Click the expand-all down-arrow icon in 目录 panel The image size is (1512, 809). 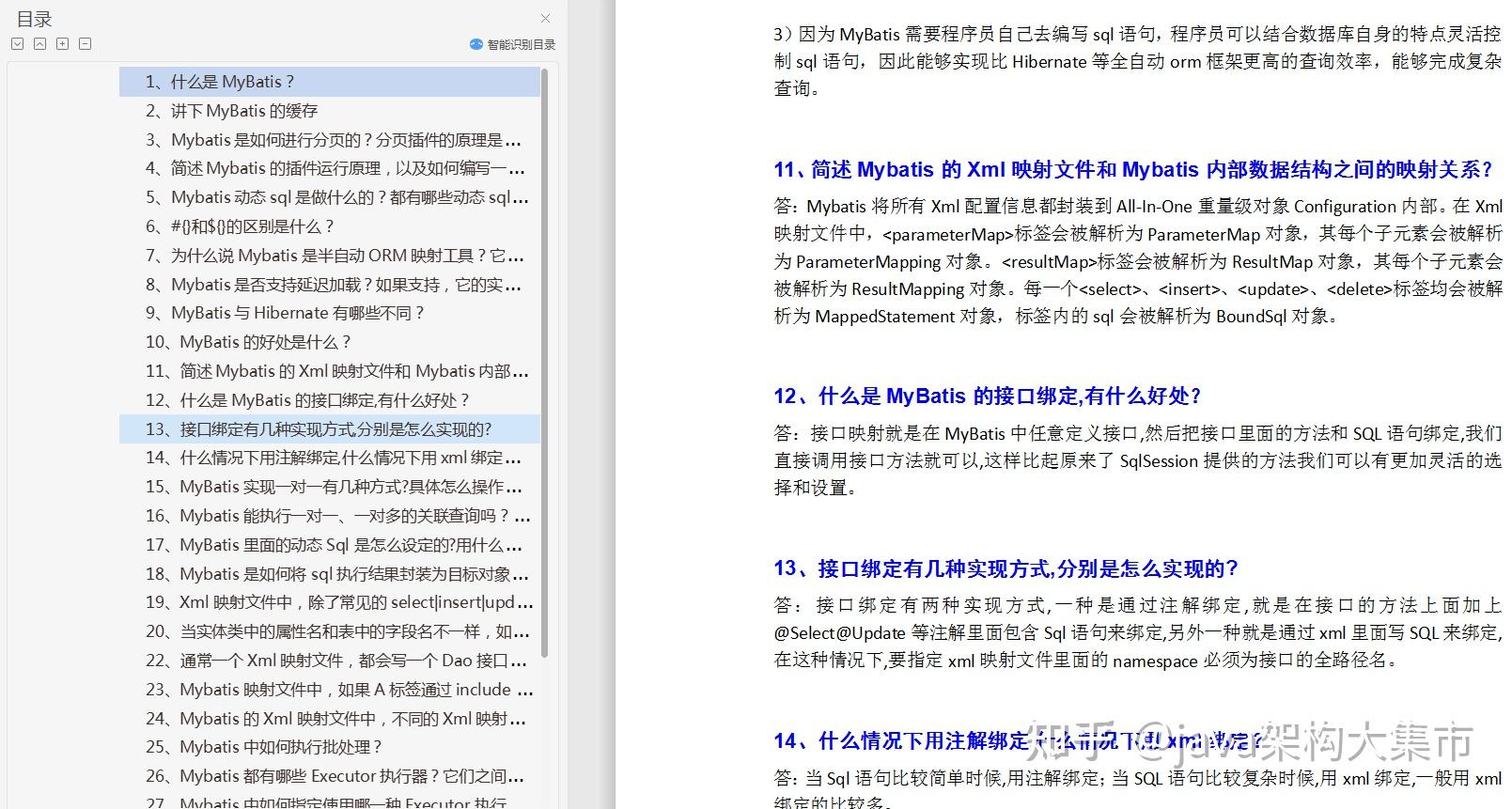pyautogui.click(x=17, y=43)
